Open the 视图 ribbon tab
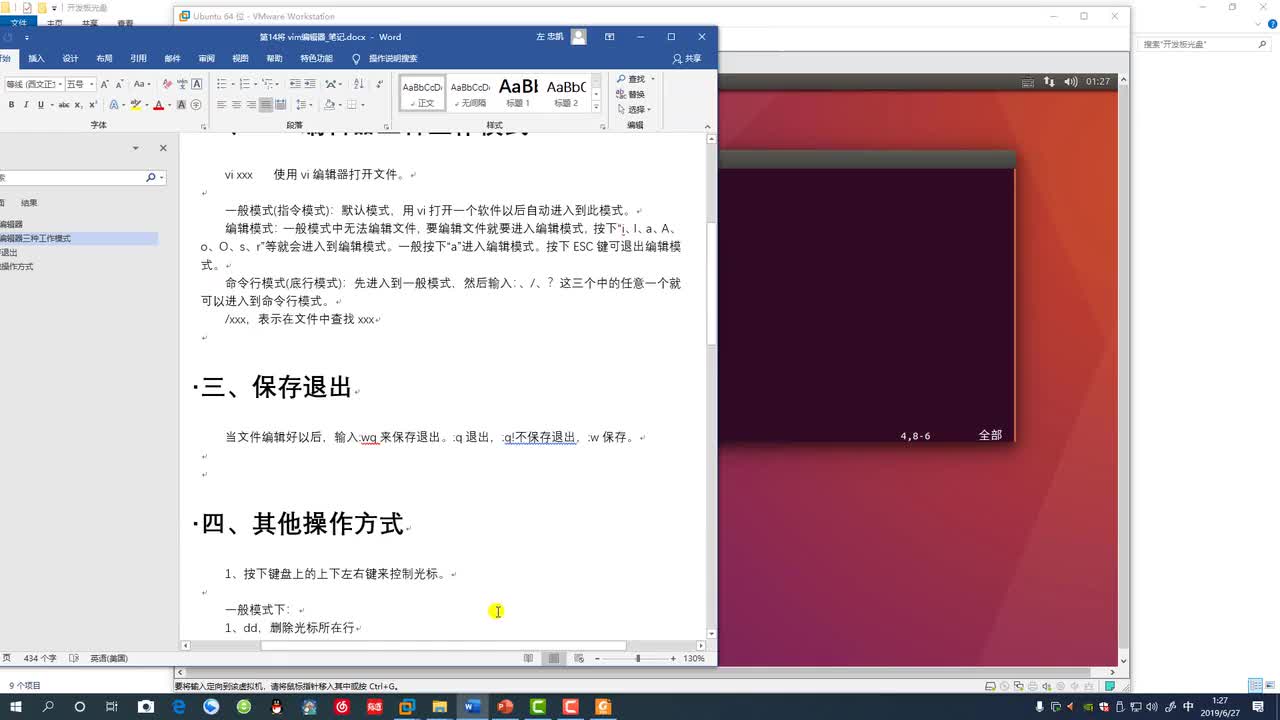This screenshot has width=1280, height=720. pyautogui.click(x=240, y=59)
